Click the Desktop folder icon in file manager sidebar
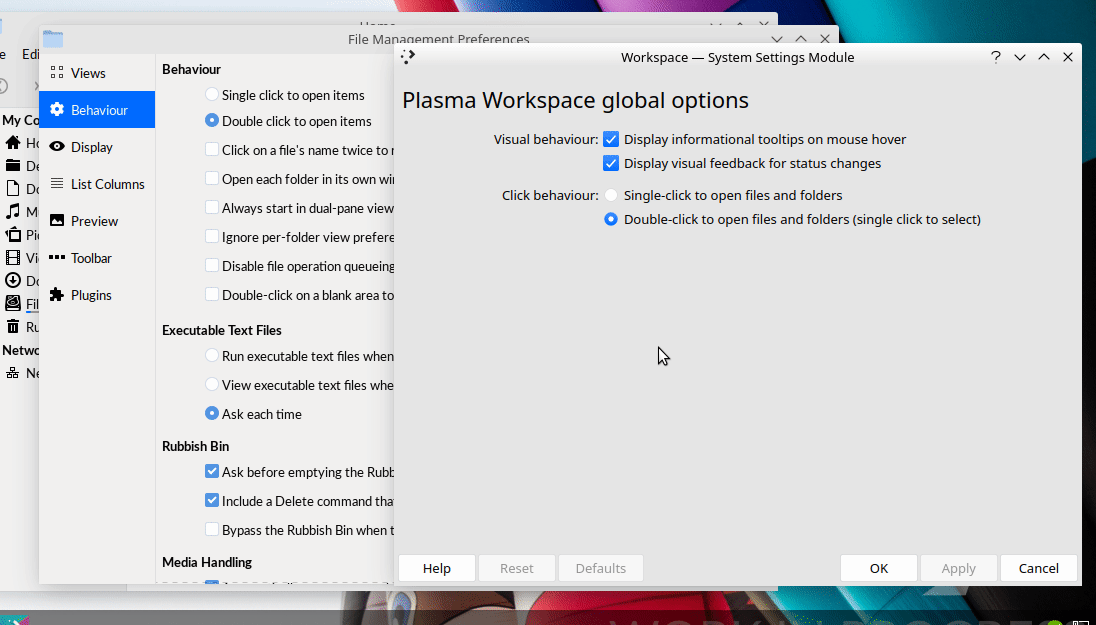The height and width of the screenshot is (625, 1096). coord(13,166)
